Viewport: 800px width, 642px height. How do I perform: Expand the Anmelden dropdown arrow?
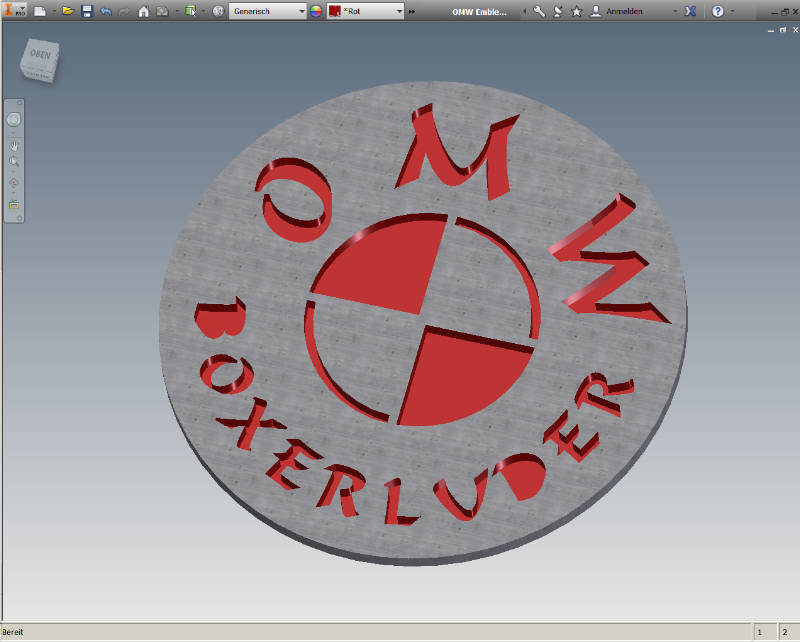[x=675, y=11]
